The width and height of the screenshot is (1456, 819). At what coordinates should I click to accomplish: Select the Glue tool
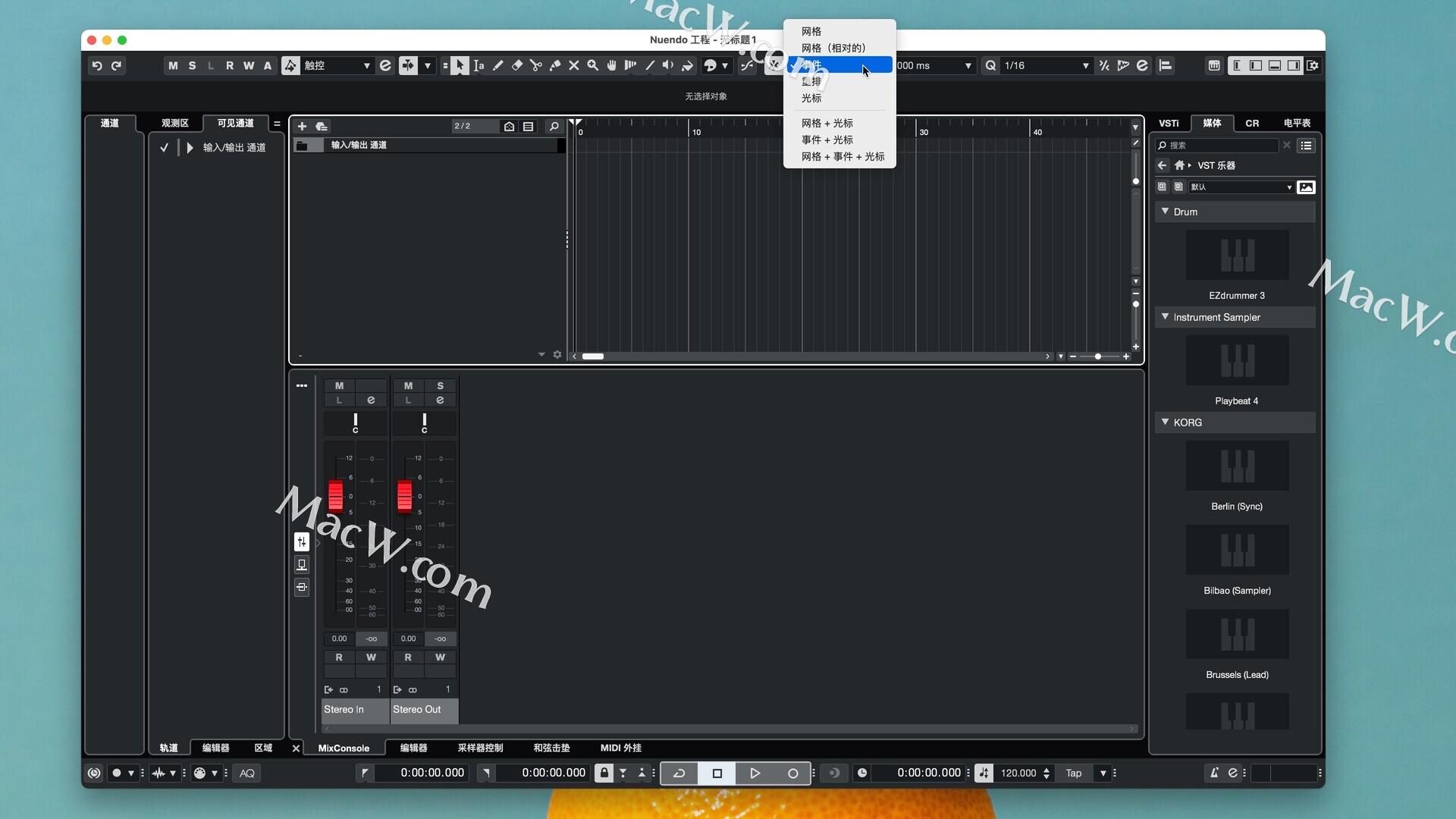554,66
